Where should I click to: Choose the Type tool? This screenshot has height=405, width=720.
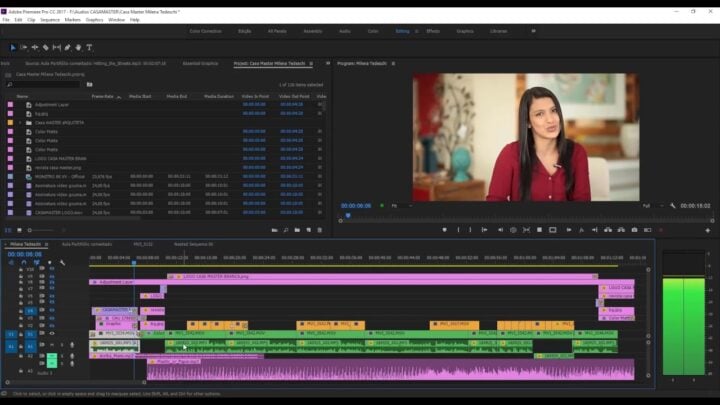click(x=89, y=47)
